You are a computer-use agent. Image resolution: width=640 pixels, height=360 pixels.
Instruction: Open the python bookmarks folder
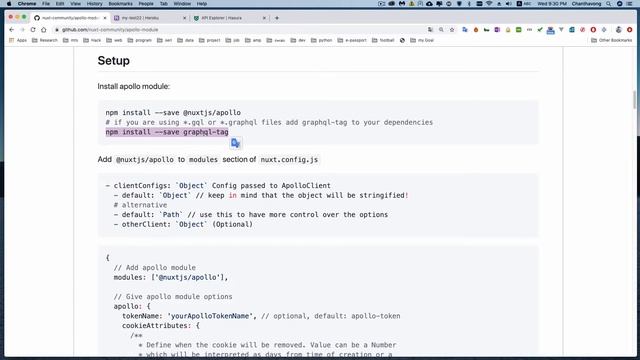coord(322,40)
